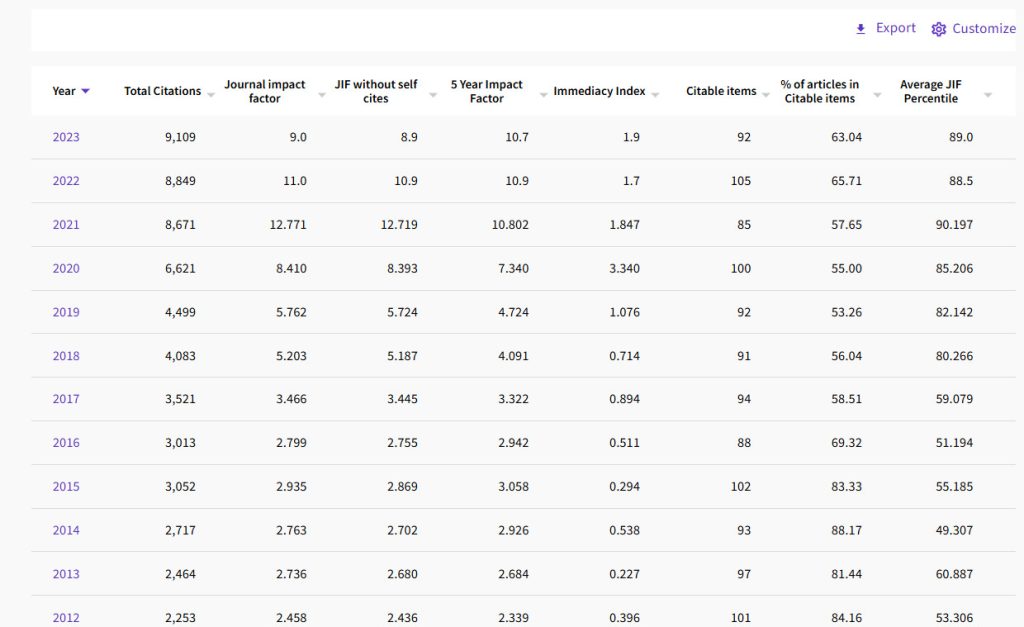Screen dimensions: 1024x627
Task: Click the Immediacy Index header label
Action: [600, 91]
